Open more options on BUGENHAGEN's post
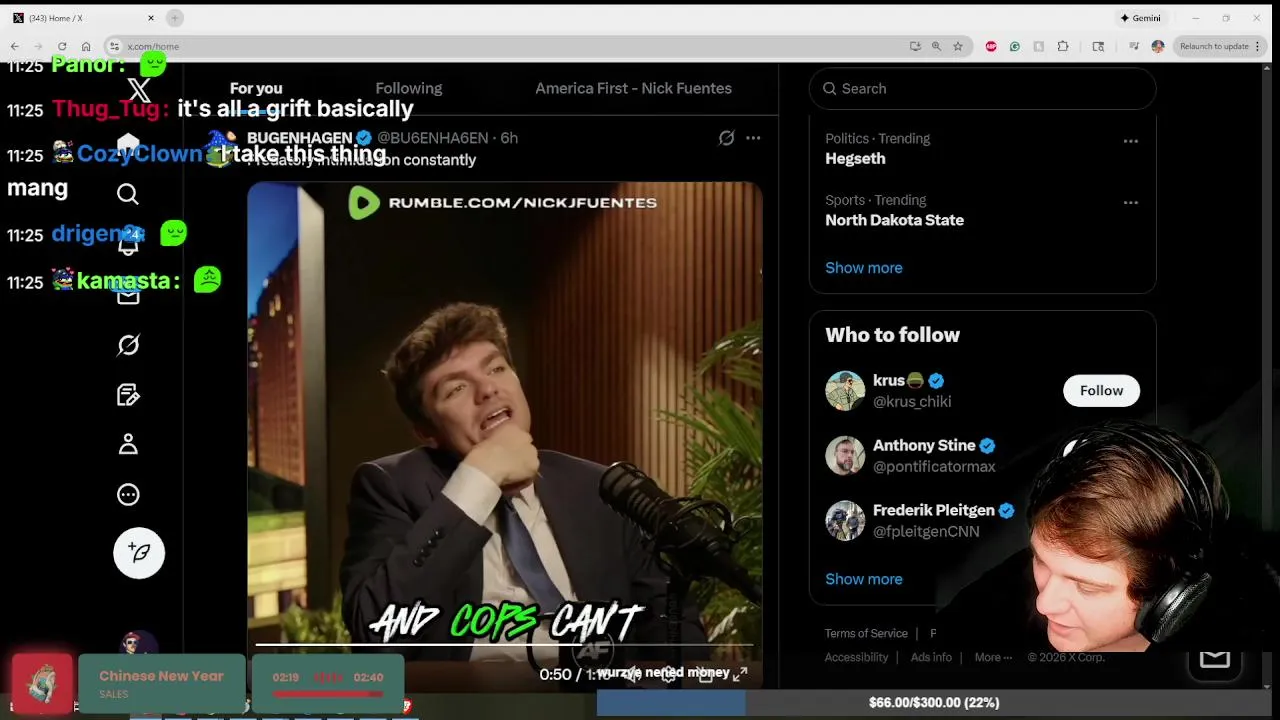The height and width of the screenshot is (720, 1280). click(753, 138)
